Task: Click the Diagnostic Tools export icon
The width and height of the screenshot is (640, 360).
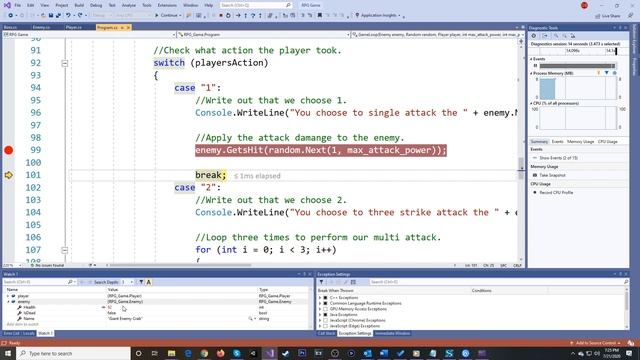Action: [x=545, y=36]
